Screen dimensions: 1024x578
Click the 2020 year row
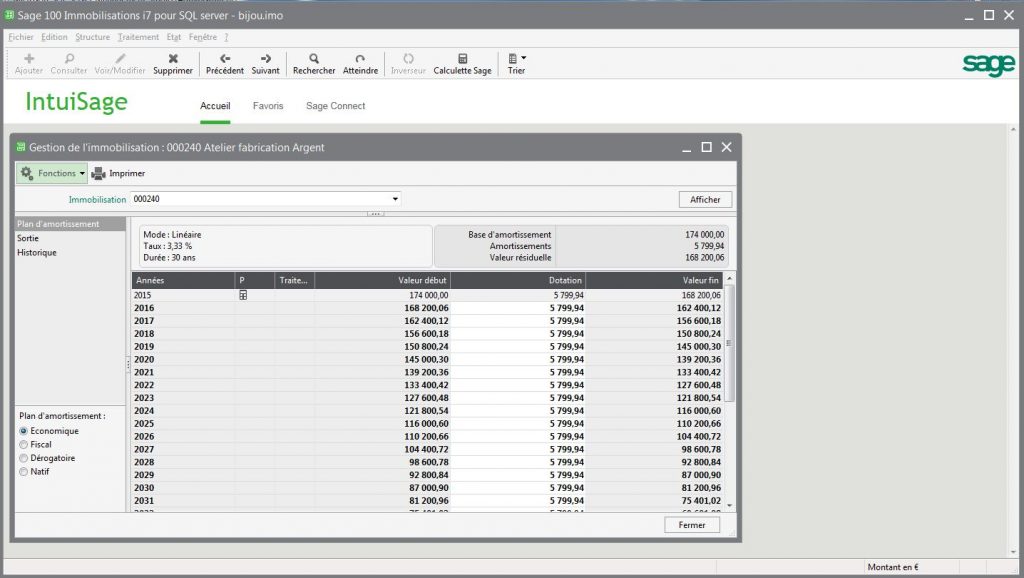(x=427, y=360)
